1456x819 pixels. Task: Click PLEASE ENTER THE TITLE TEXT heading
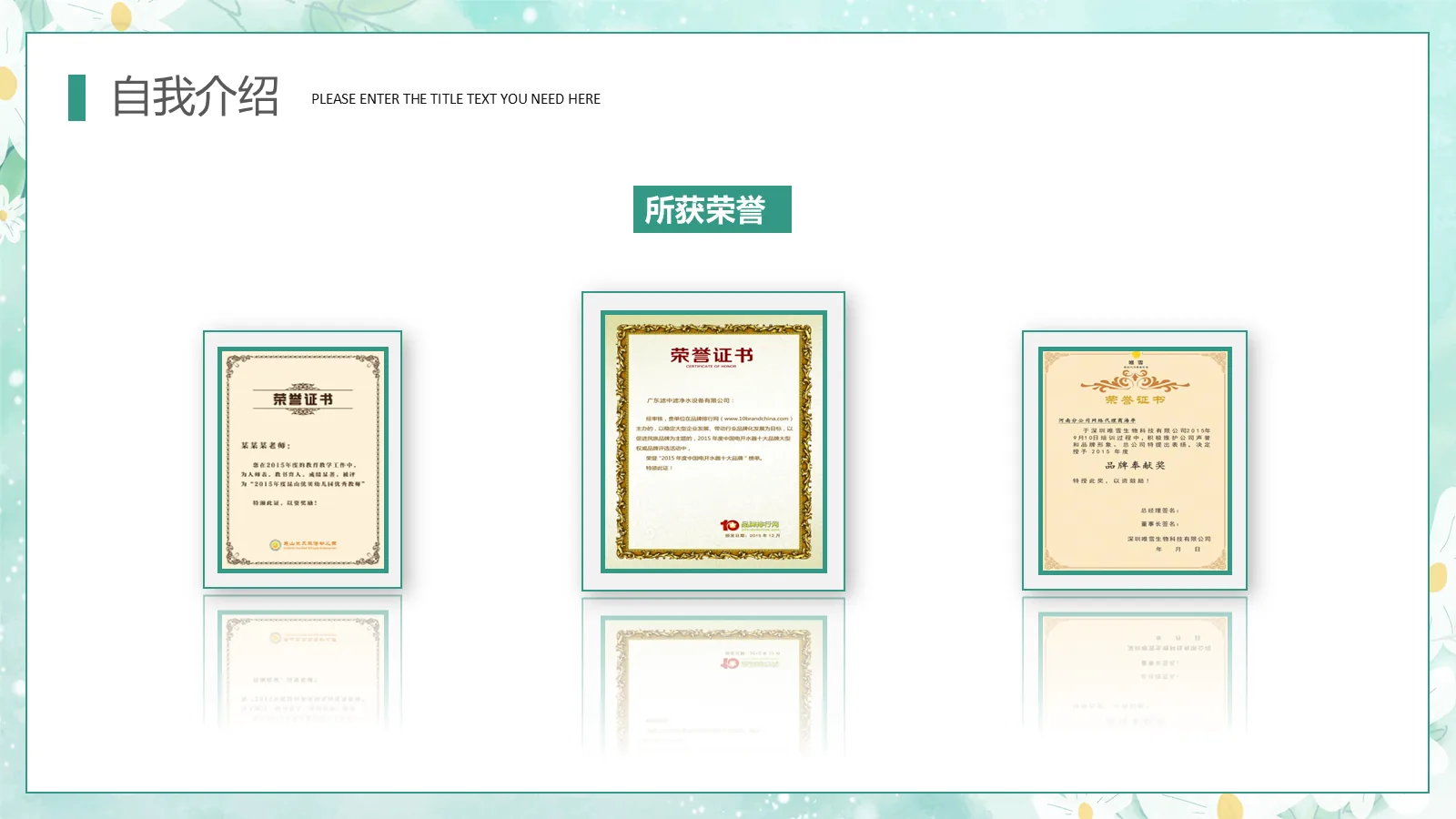click(455, 100)
